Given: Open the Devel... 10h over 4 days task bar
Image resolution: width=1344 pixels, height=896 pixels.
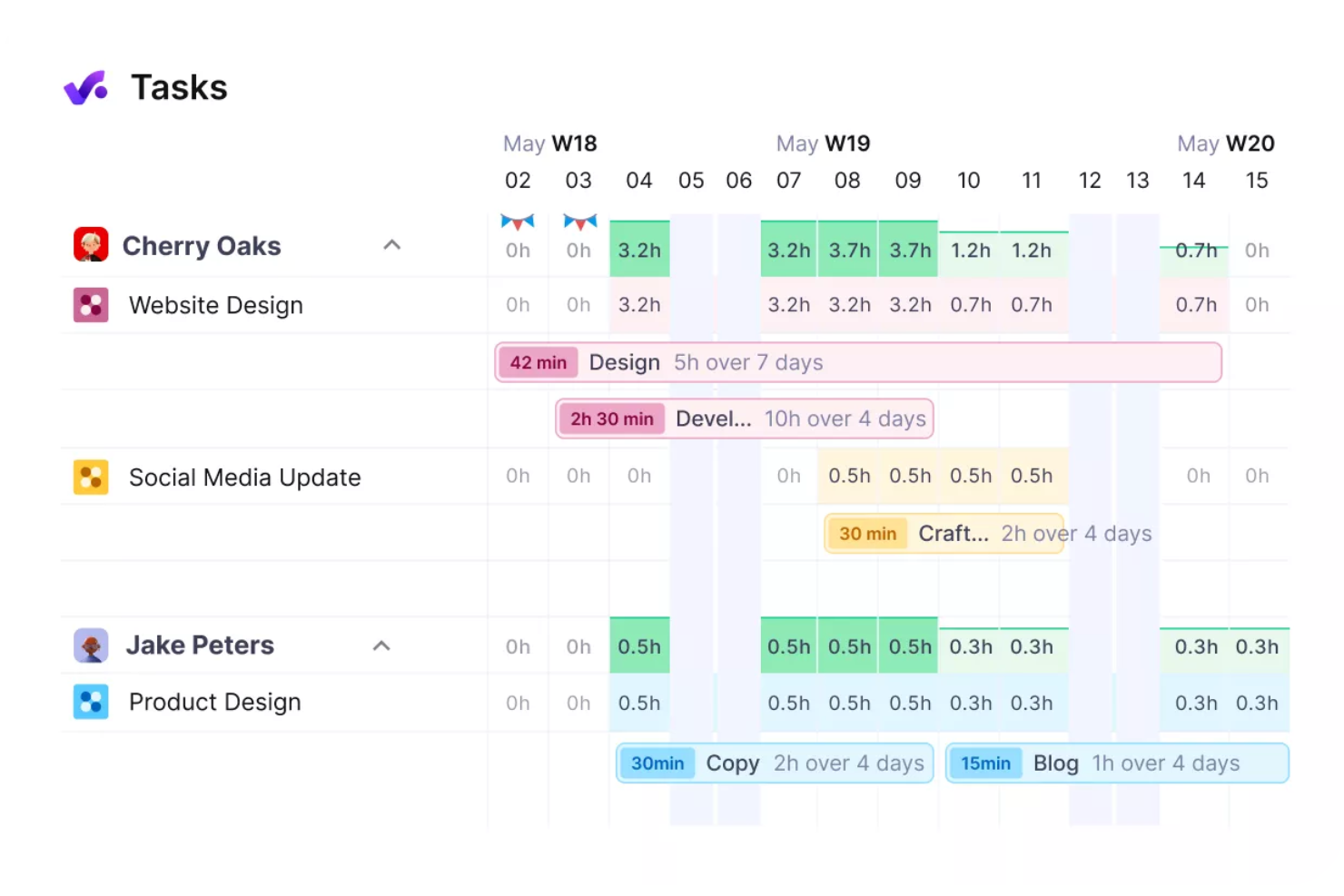Looking at the screenshot, I should [745, 418].
